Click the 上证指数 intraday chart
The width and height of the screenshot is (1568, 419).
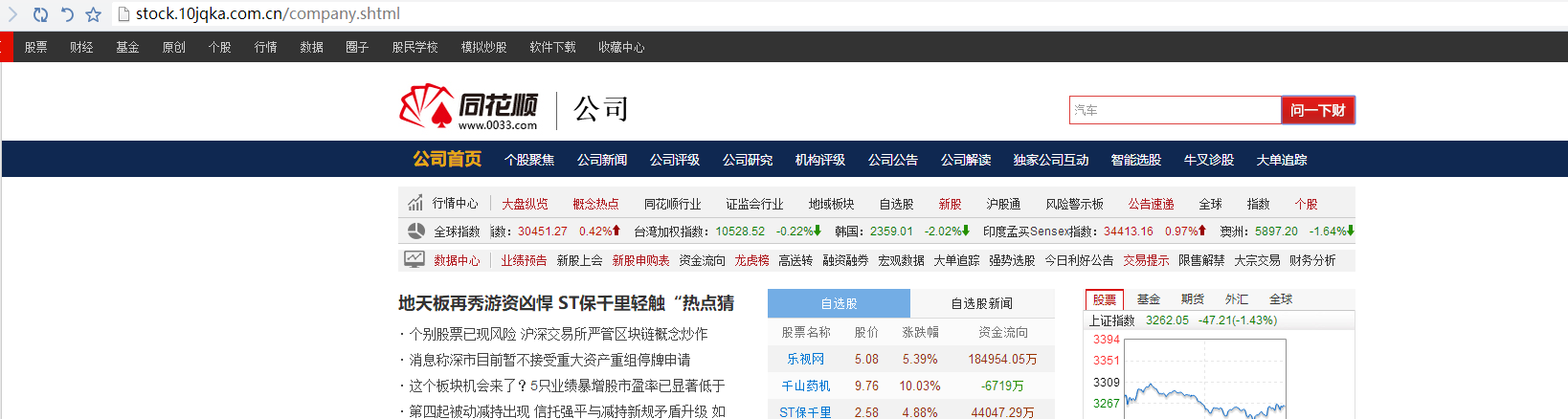click(x=1204, y=379)
